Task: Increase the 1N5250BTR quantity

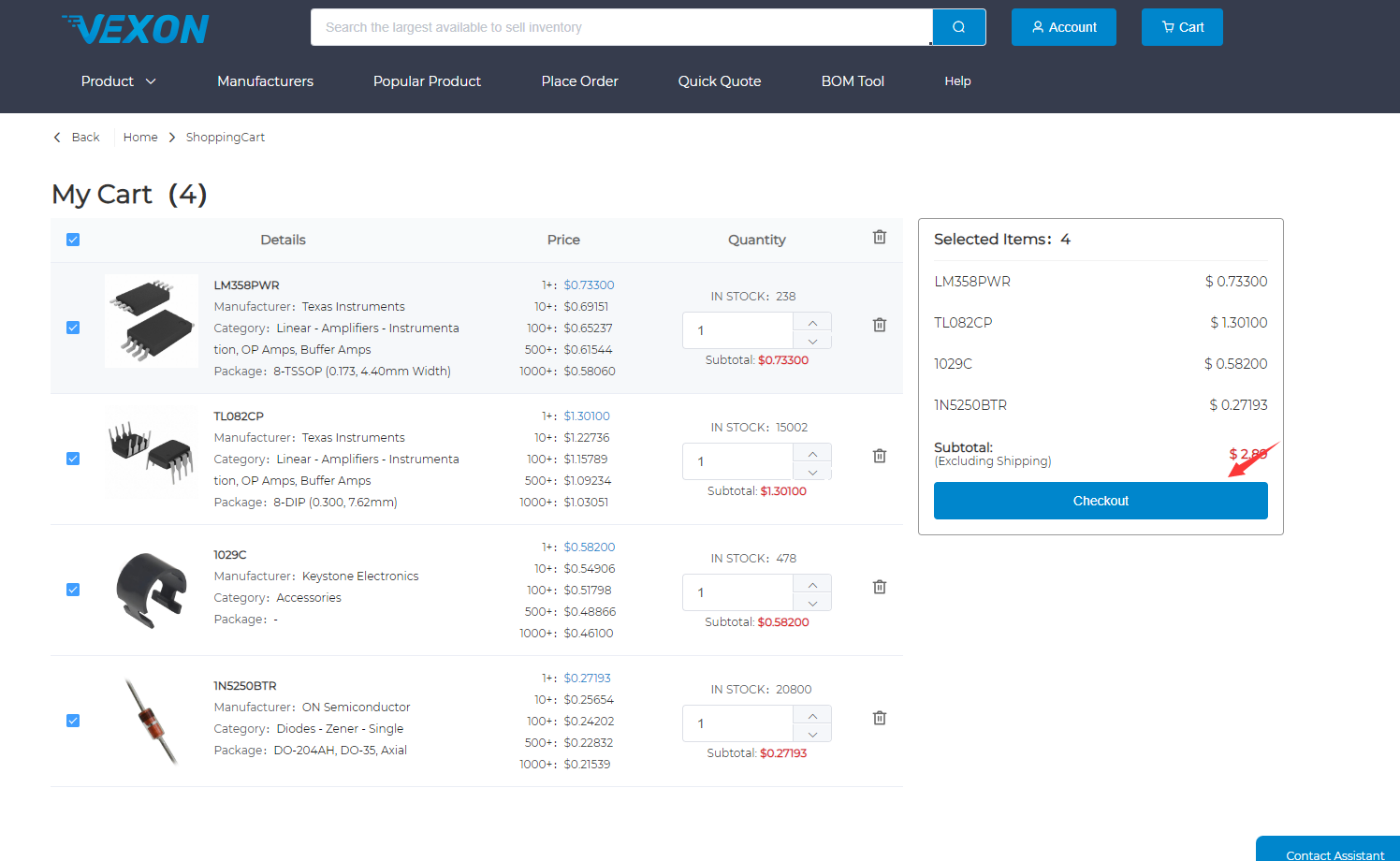Action: pyautogui.click(x=812, y=715)
